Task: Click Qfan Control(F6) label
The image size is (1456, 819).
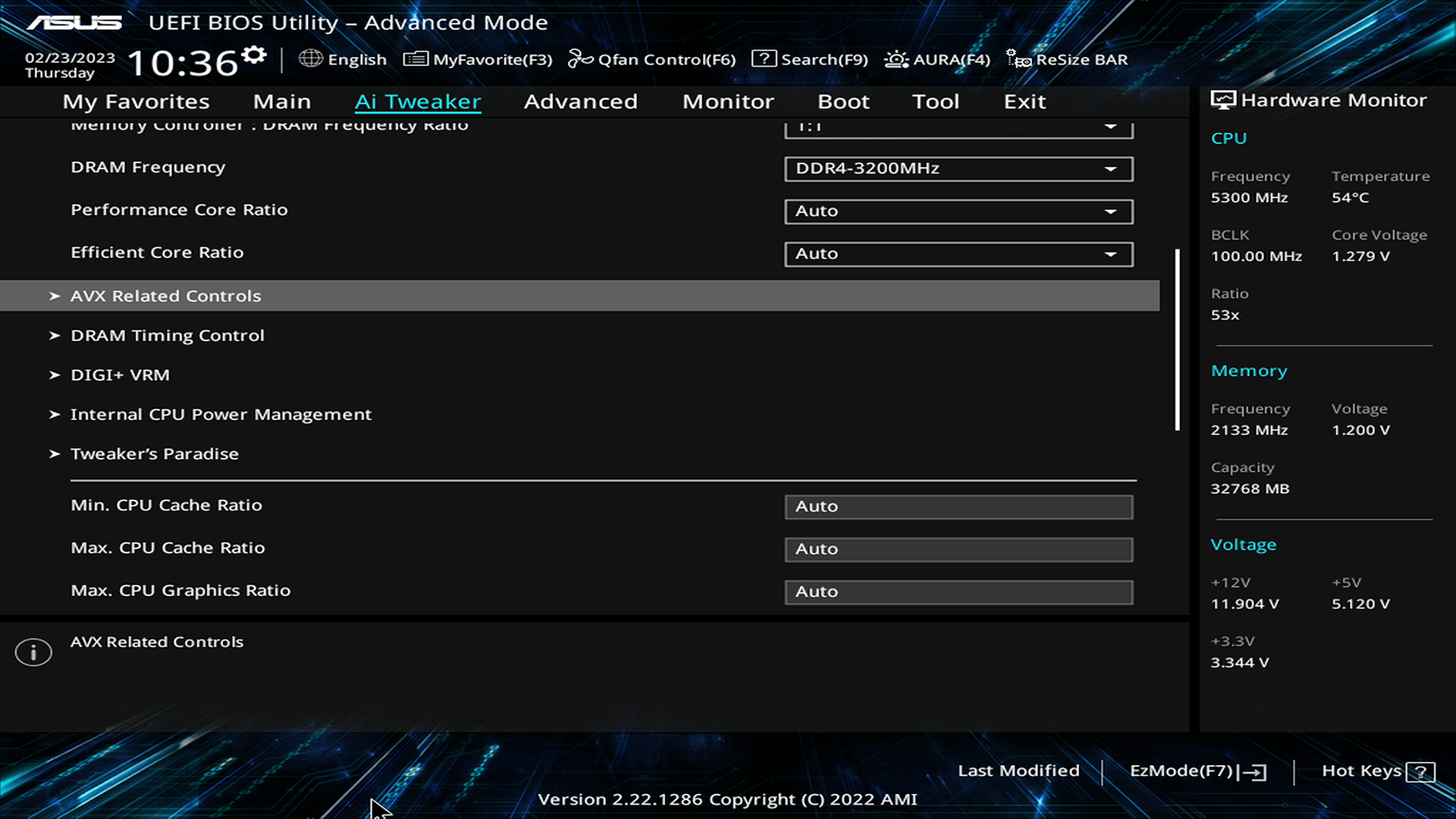Action: coord(667,60)
